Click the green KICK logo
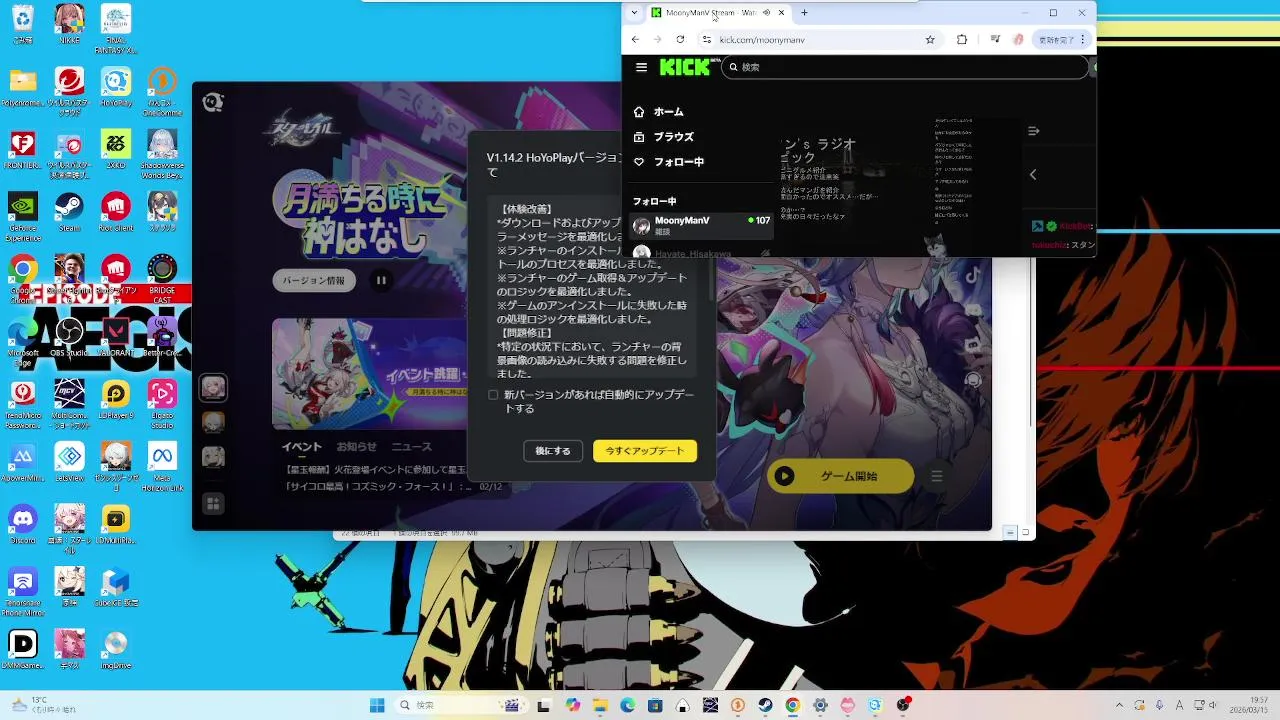Screen dimensions: 1280x720 point(687,67)
